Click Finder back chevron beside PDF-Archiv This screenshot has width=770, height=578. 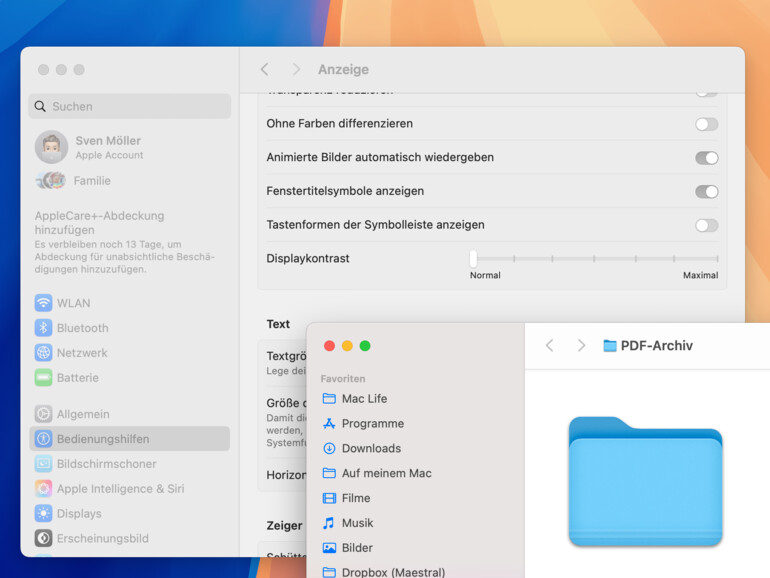(549, 345)
